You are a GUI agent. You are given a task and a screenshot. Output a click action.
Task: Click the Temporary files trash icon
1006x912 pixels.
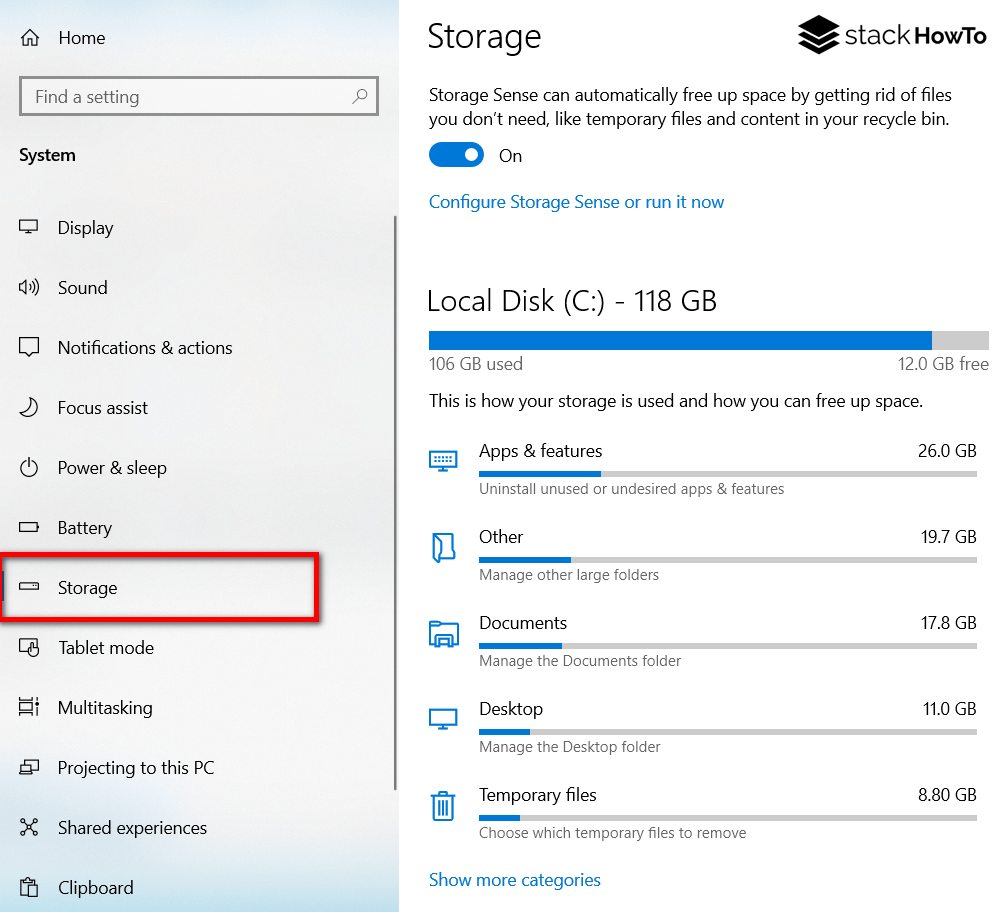tap(443, 805)
